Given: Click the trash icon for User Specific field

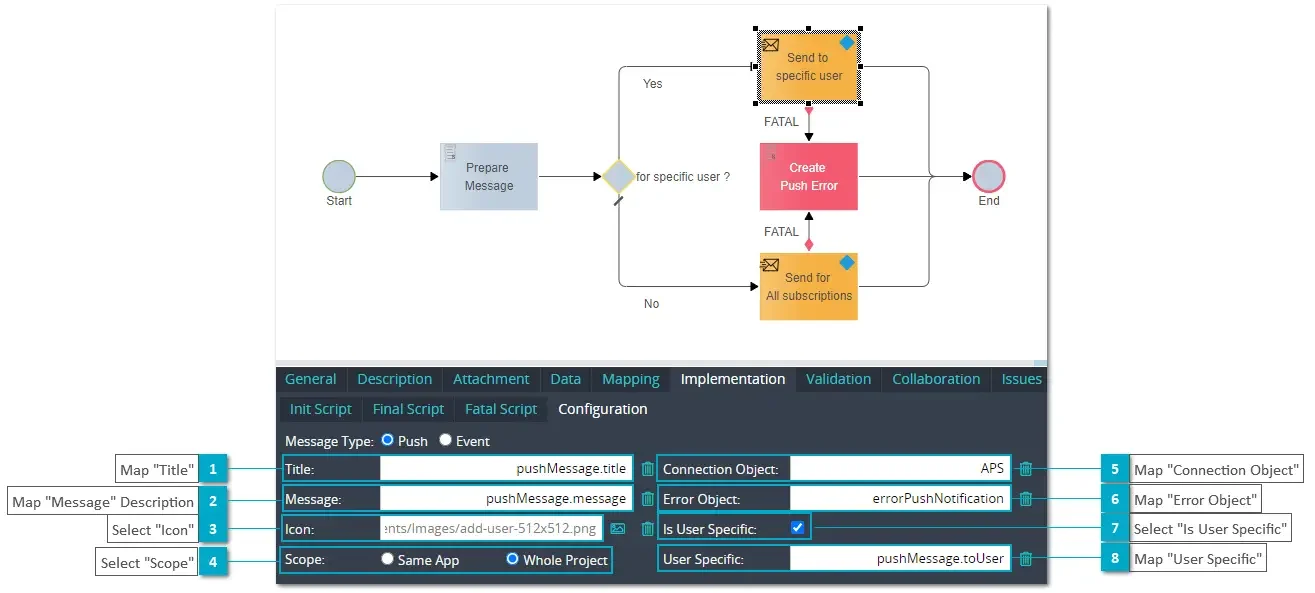Looking at the screenshot, I should pos(1025,559).
